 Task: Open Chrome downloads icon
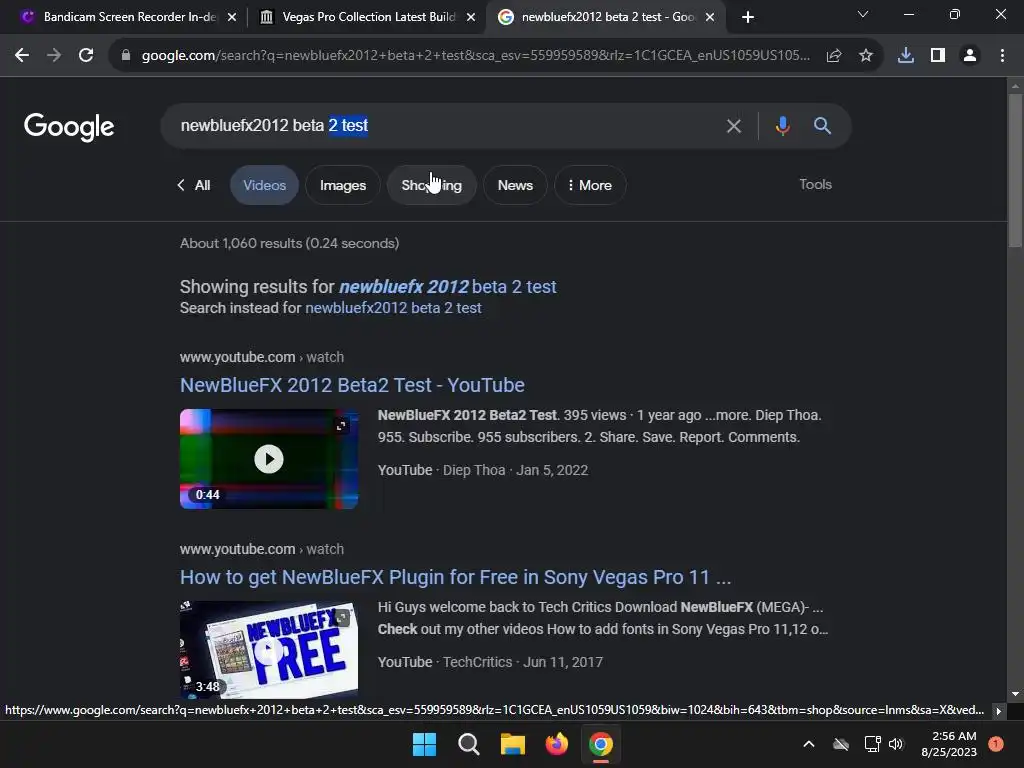pos(906,56)
